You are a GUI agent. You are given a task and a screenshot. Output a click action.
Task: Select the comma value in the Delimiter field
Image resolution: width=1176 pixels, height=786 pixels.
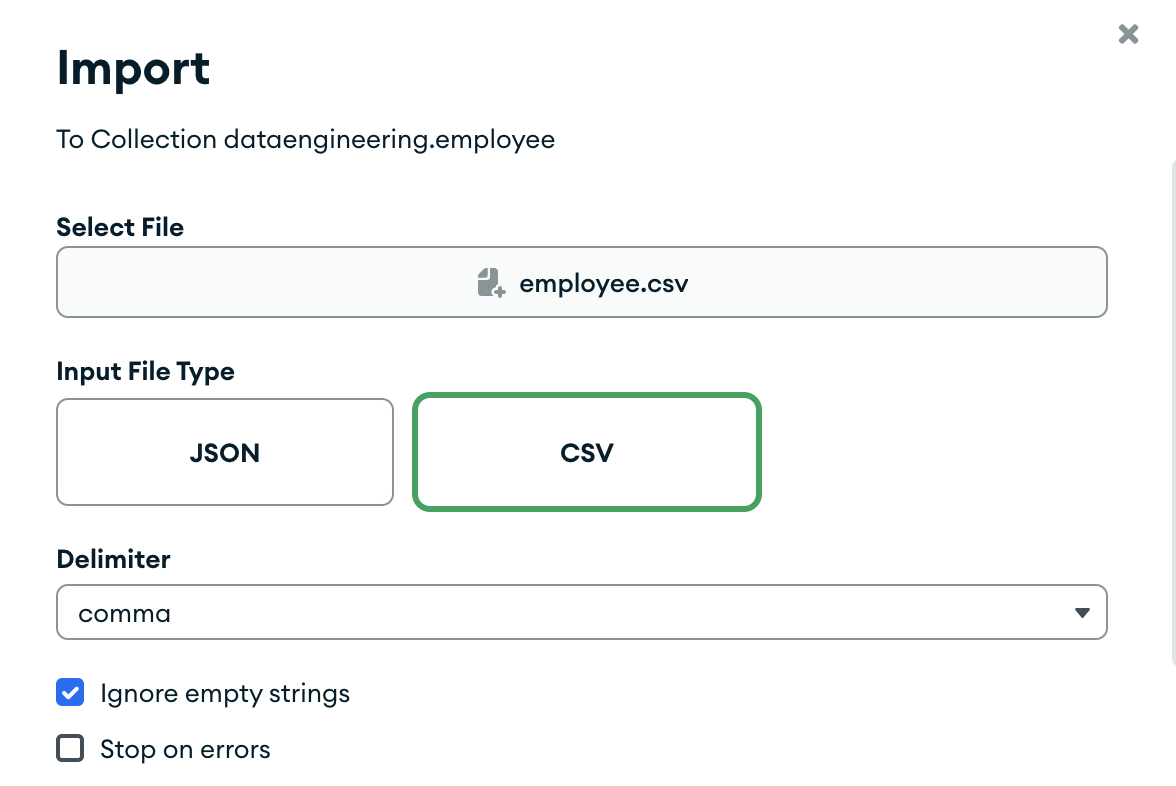125,613
